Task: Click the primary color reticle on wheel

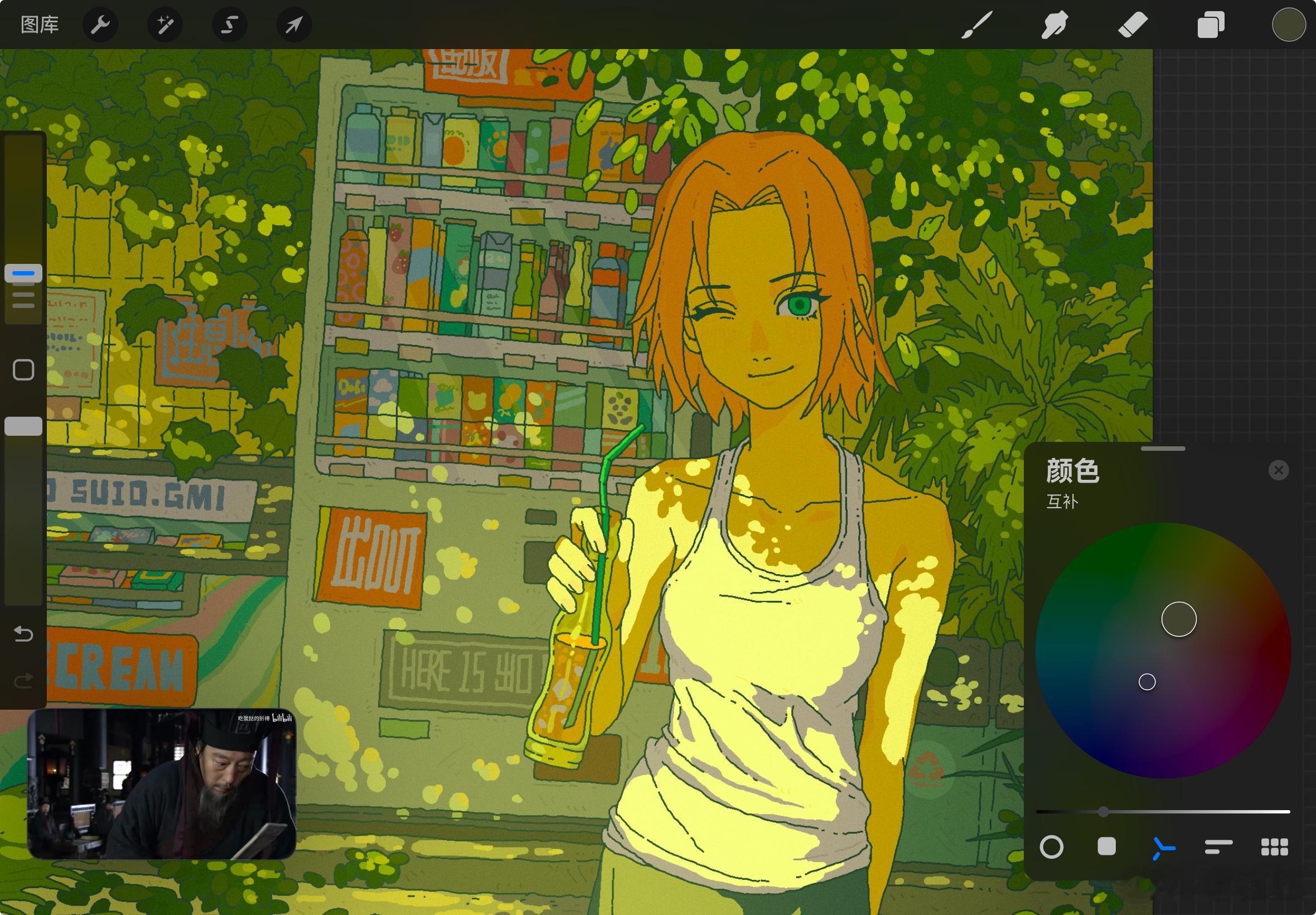Action: [x=1178, y=619]
